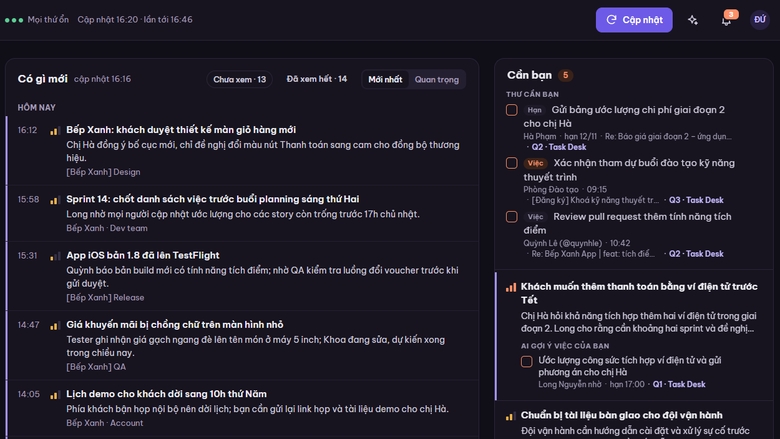Screen dimensions: 780x439
Task: Click Bếp Xanh · Account source label
Action: point(104,423)
